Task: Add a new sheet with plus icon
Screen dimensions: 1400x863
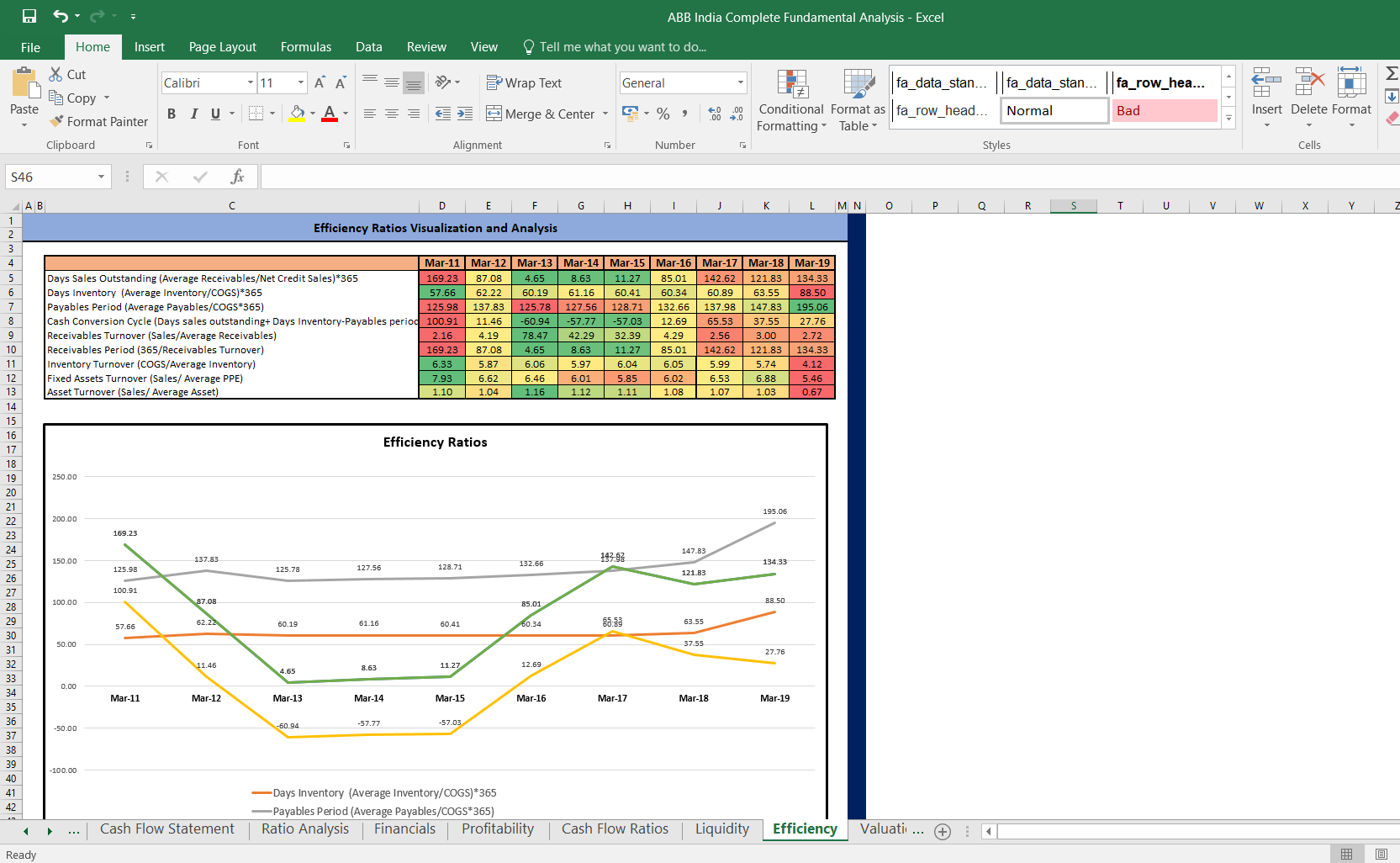Action: (943, 831)
